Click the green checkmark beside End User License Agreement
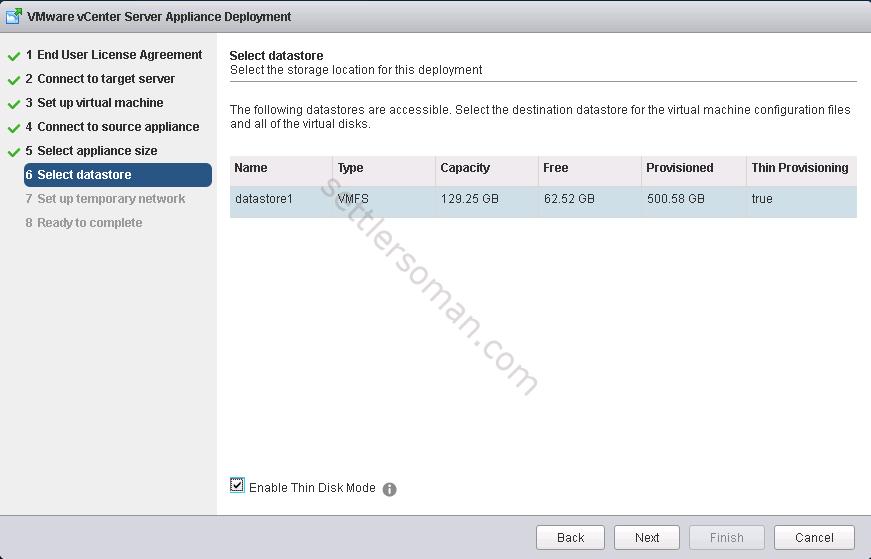This screenshot has width=871, height=559. 14,56
